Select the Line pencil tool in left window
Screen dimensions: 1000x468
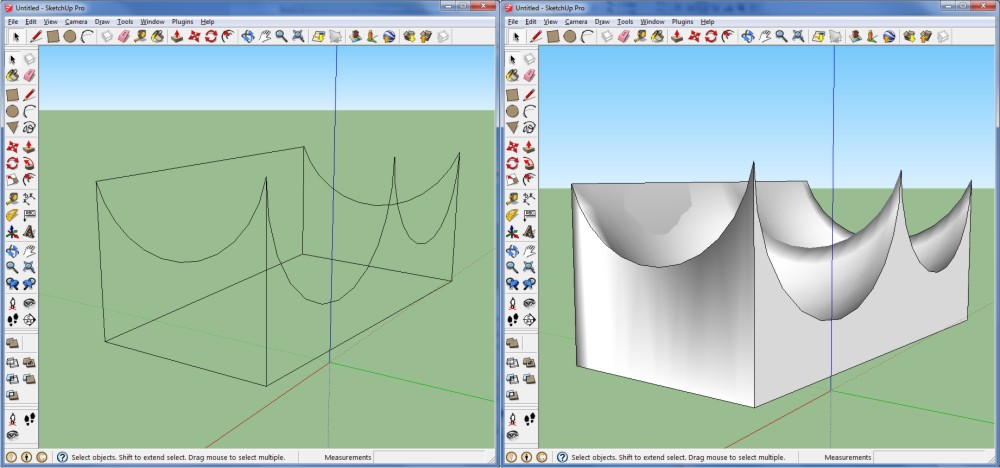point(36,36)
